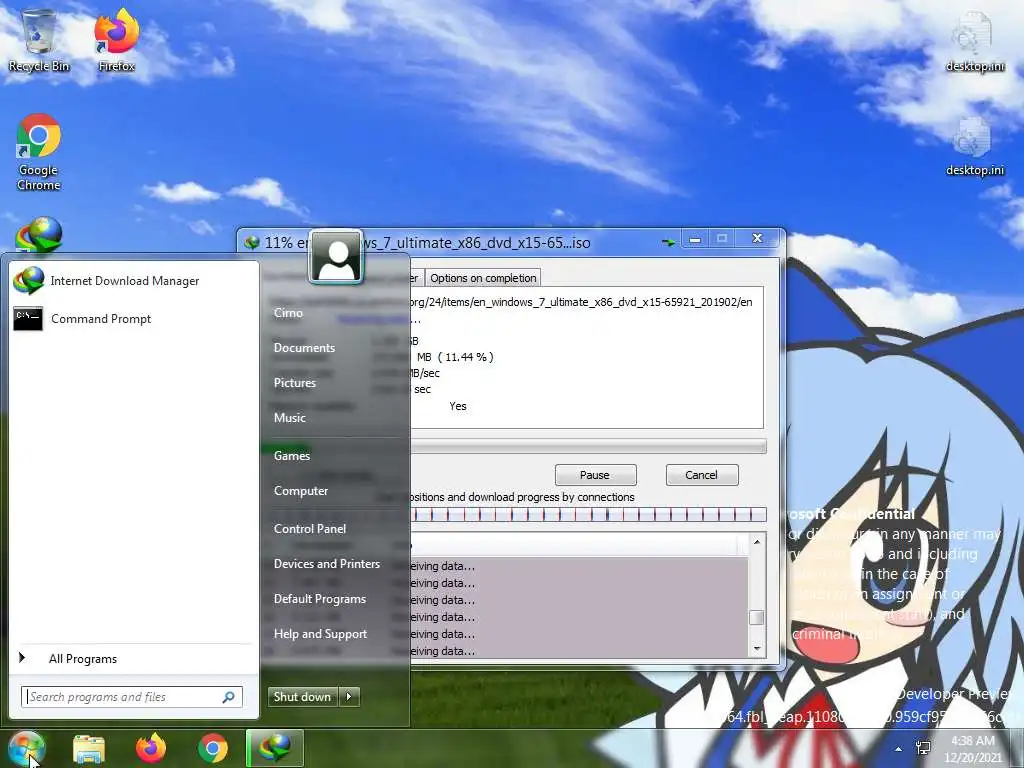
Task: Open Default Programs
Action: pos(319,599)
